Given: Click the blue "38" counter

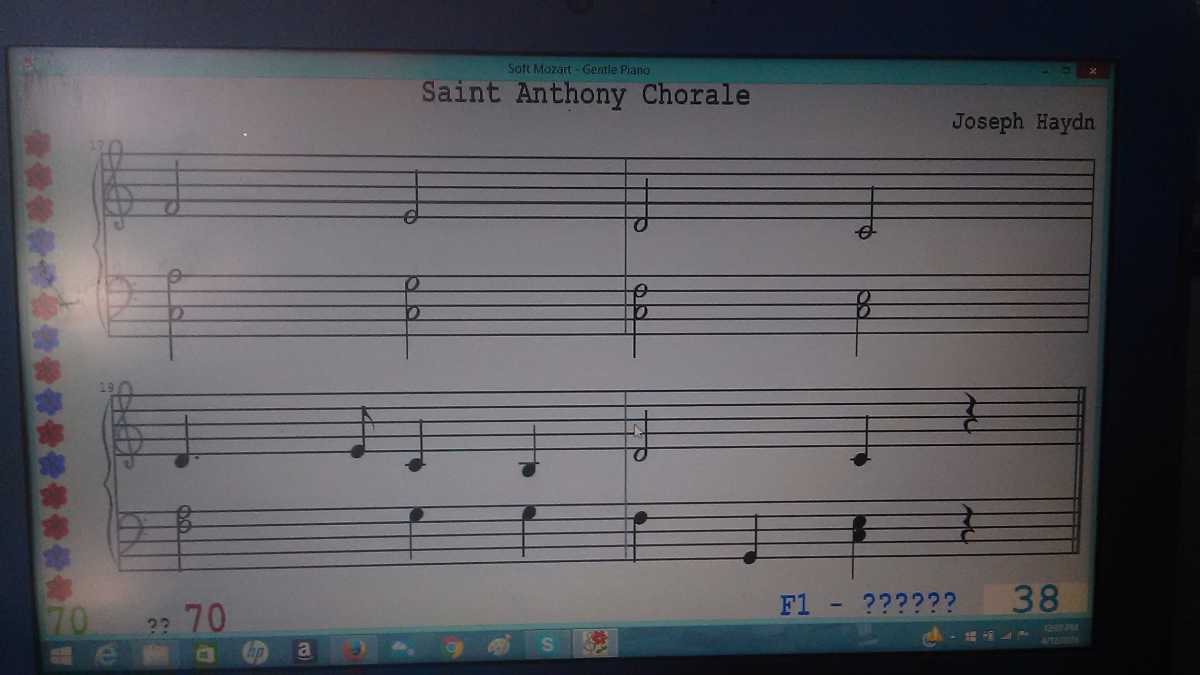Looking at the screenshot, I should point(1035,599).
